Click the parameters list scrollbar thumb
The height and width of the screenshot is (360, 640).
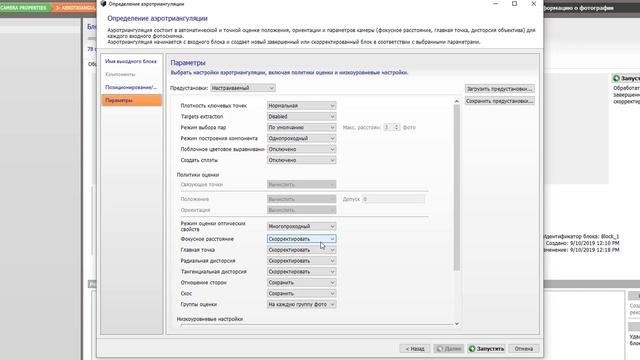click(457, 188)
